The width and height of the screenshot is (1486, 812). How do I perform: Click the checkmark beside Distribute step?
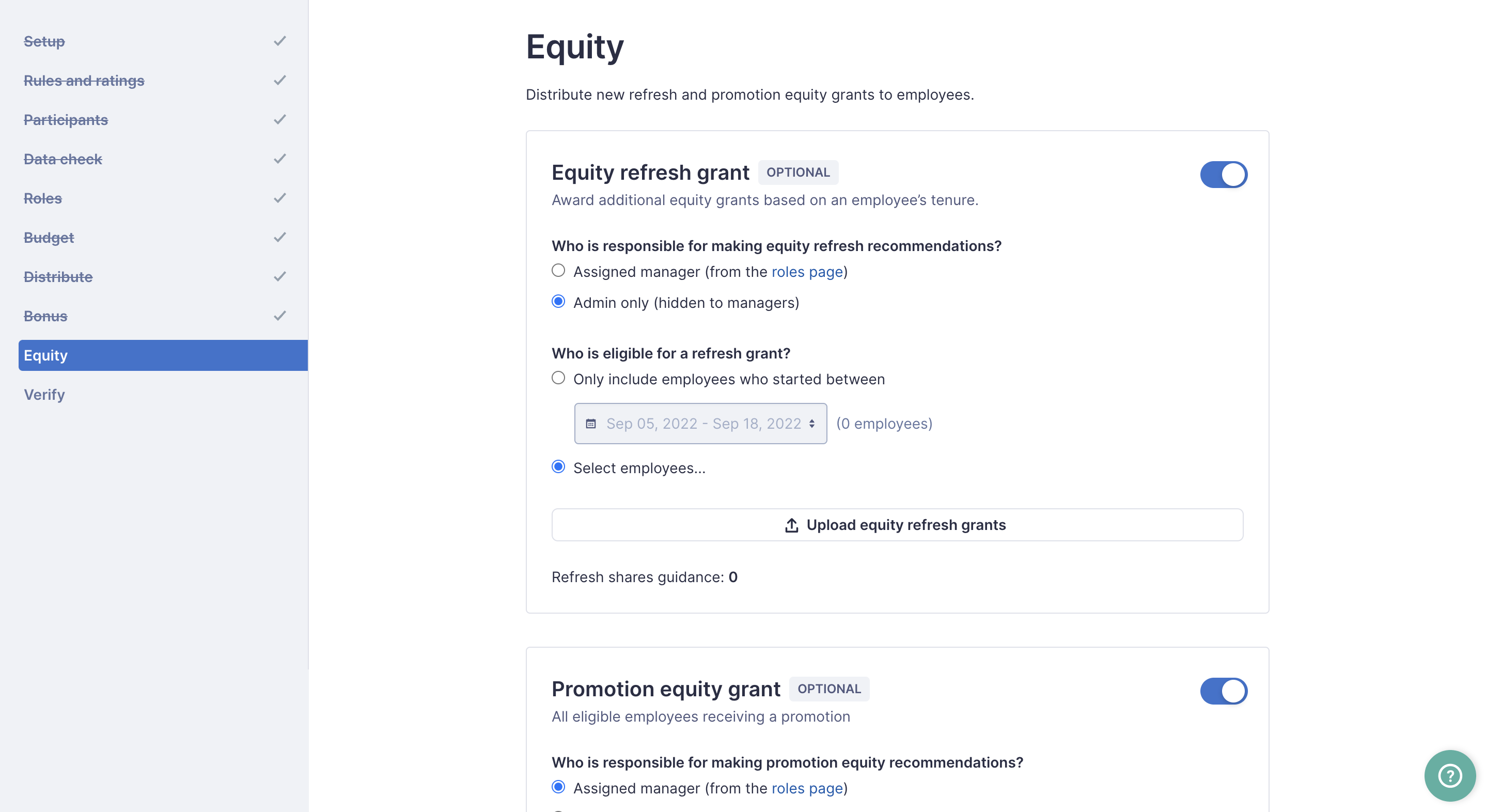280,276
